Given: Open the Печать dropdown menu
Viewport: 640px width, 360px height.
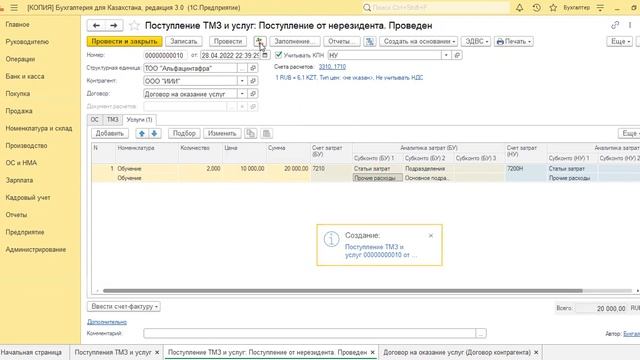Looking at the screenshot, I should 513,41.
